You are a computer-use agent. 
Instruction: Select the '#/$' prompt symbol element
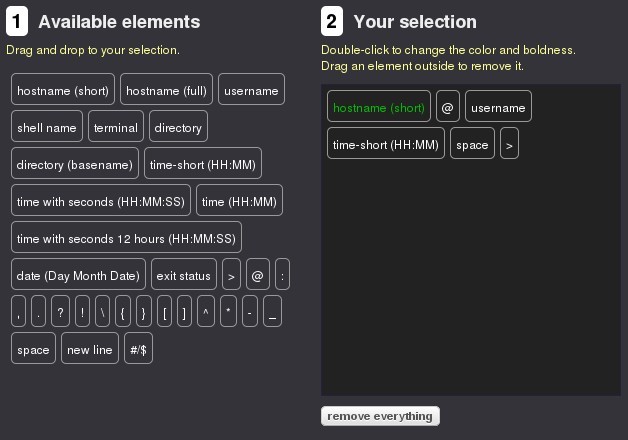coord(138,350)
